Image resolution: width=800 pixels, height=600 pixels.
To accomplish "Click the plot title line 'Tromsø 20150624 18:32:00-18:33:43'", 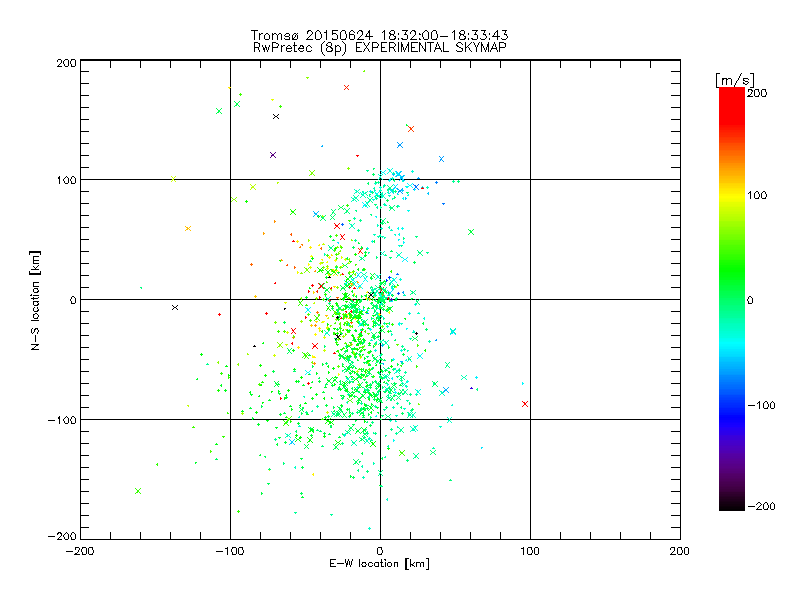I will 379,35.
